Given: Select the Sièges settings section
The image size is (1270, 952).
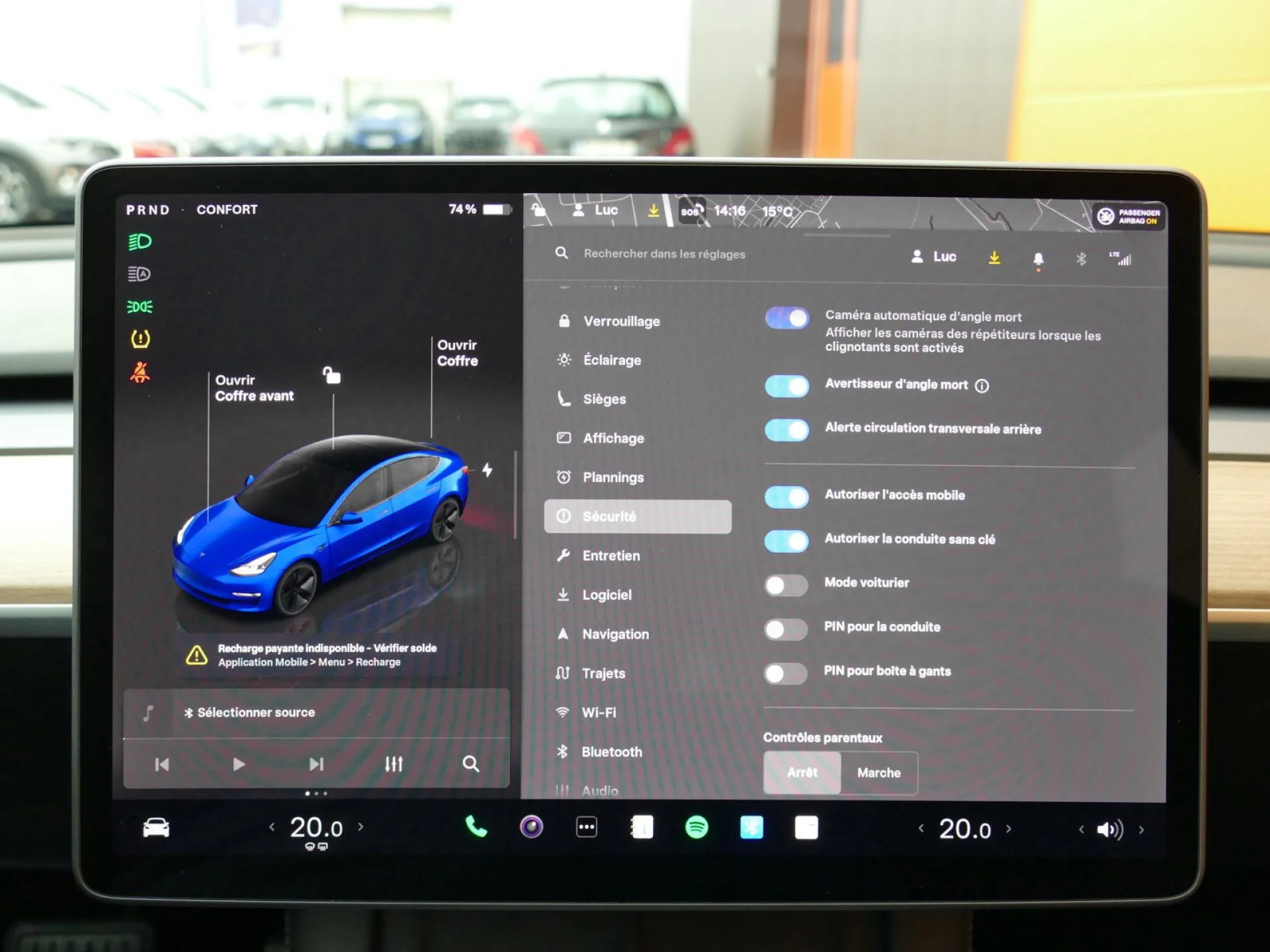Looking at the screenshot, I should coord(604,399).
